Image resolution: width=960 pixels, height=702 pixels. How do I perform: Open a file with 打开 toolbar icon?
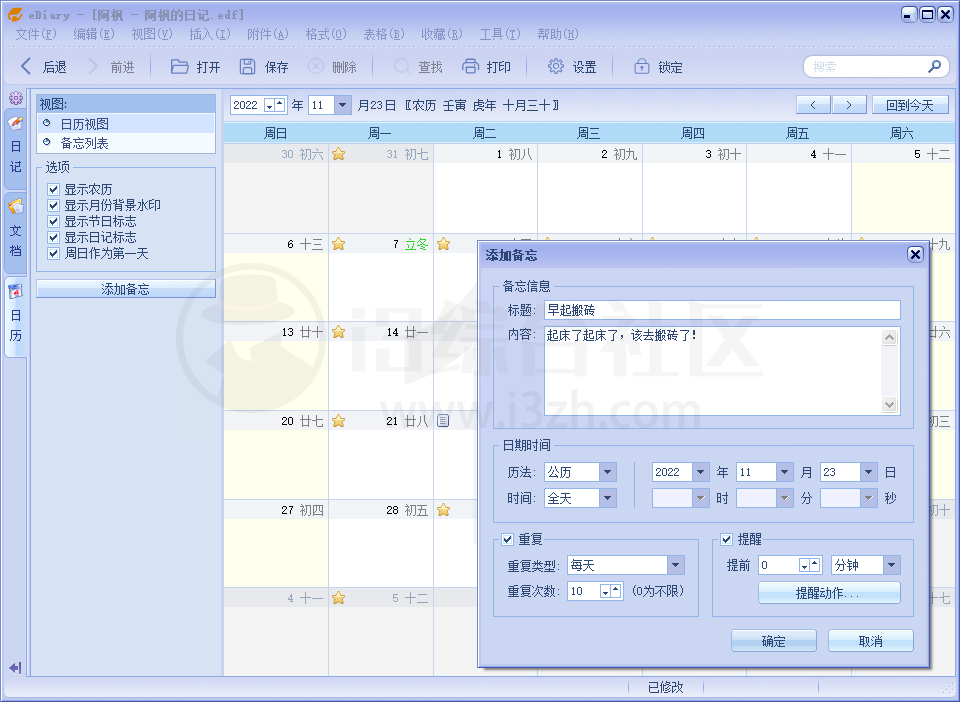[x=179, y=66]
